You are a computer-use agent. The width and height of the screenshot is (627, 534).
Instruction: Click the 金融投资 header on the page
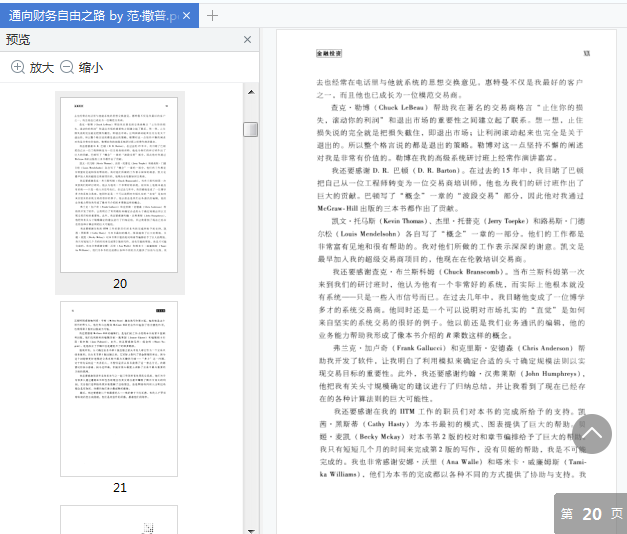[329, 53]
